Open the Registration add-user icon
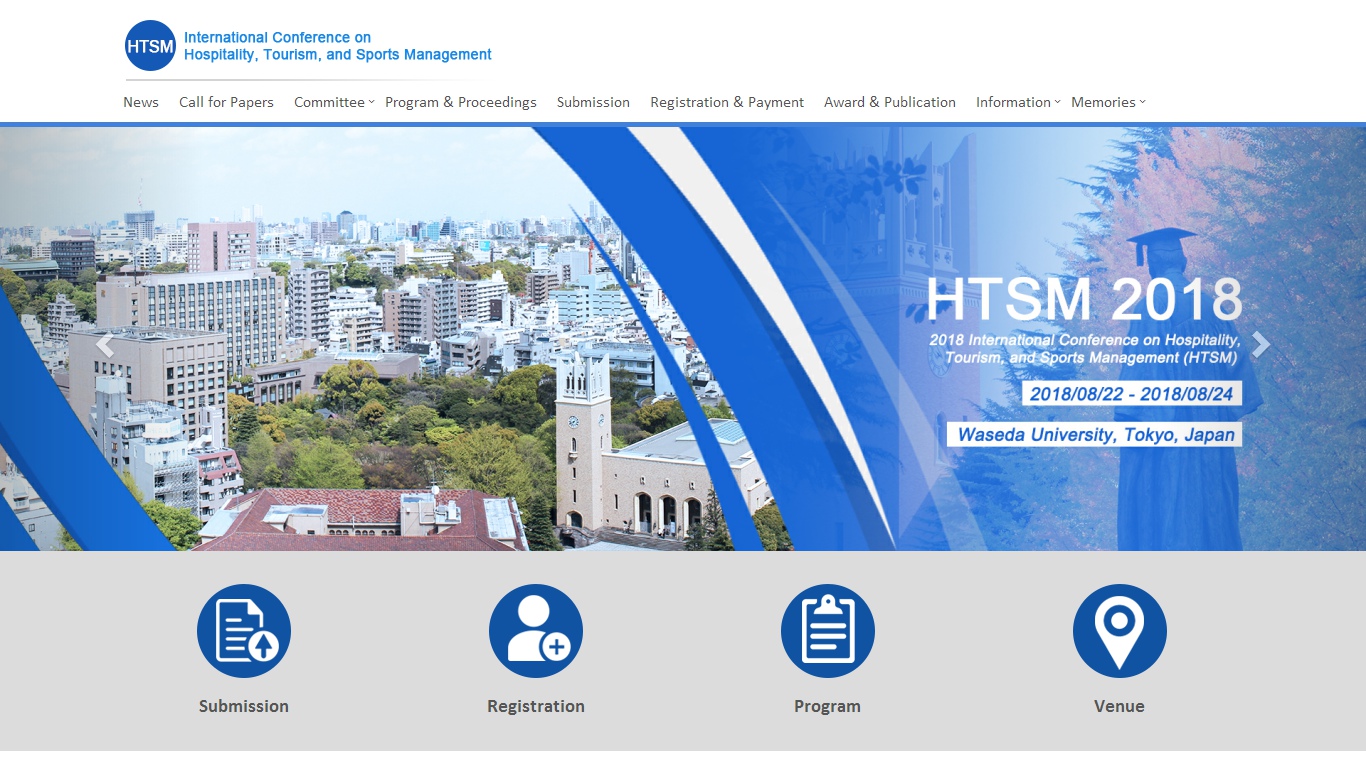 point(536,631)
